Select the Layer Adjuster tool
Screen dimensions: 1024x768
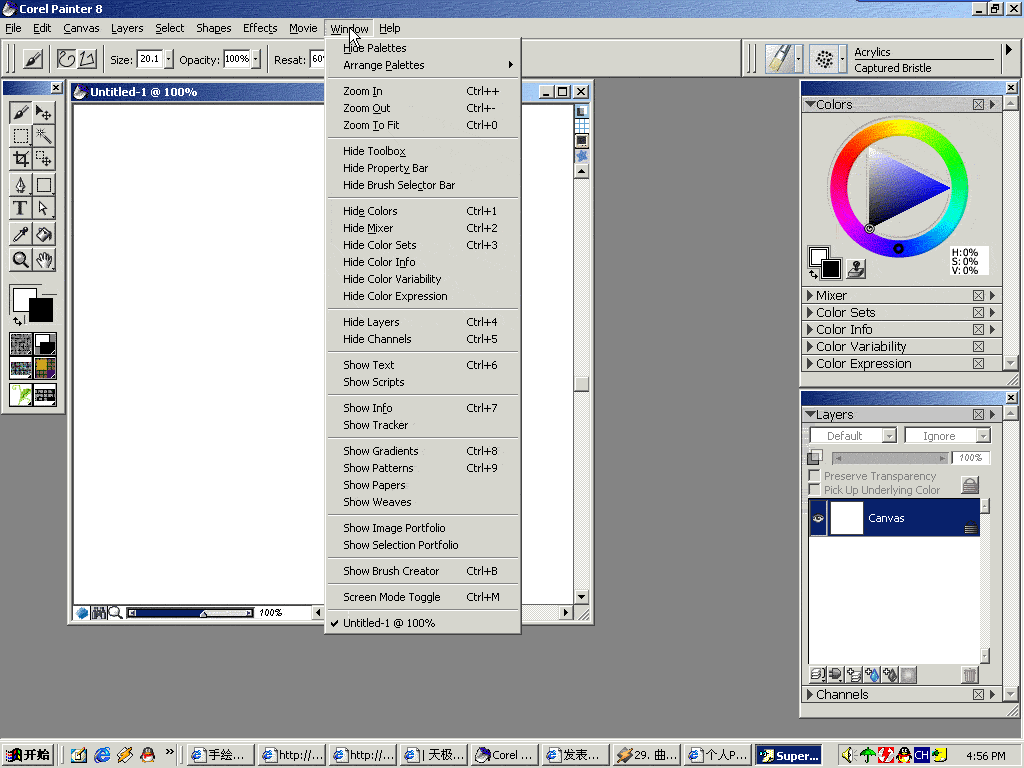click(44, 112)
